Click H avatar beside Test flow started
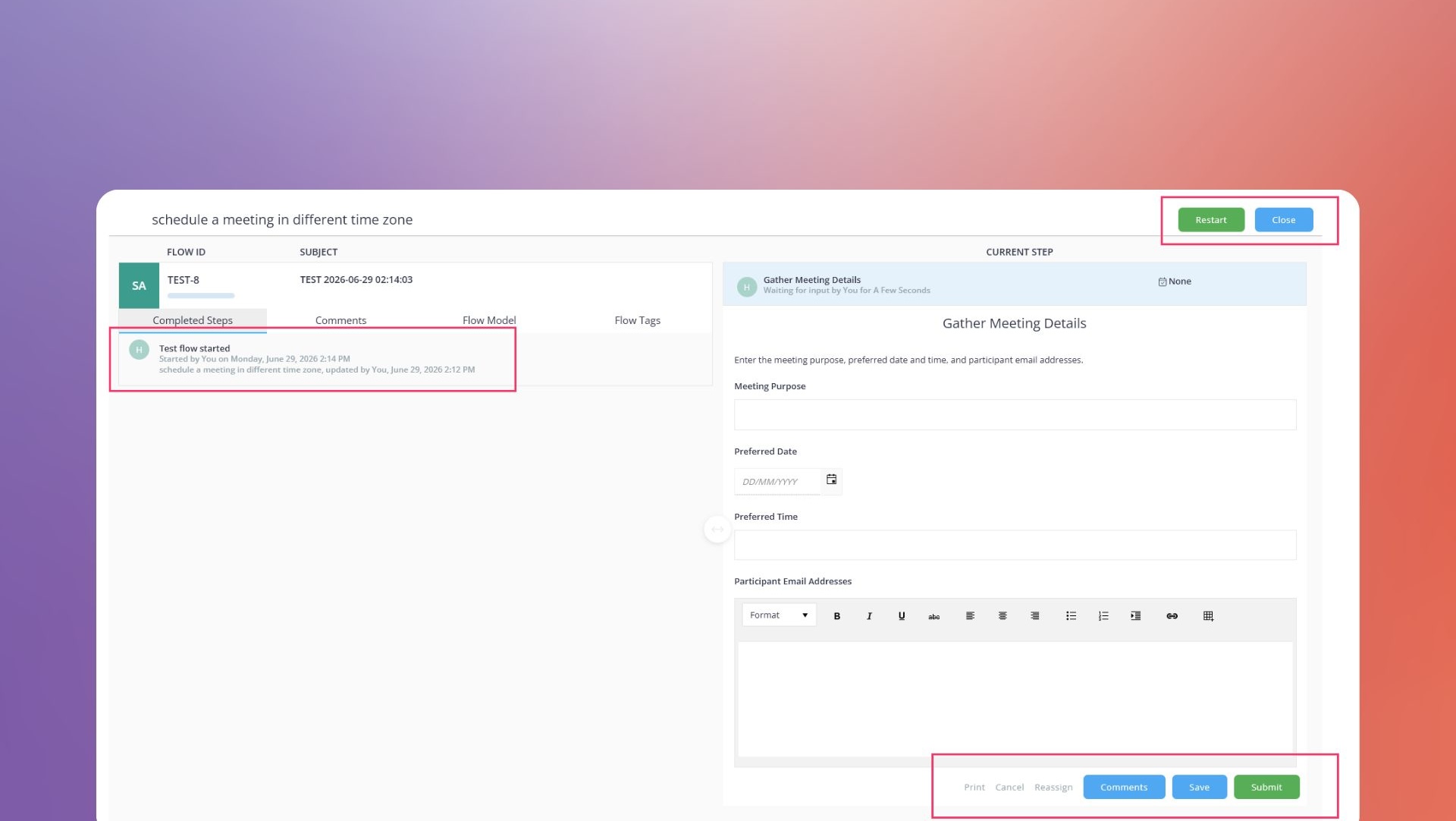 click(x=139, y=350)
